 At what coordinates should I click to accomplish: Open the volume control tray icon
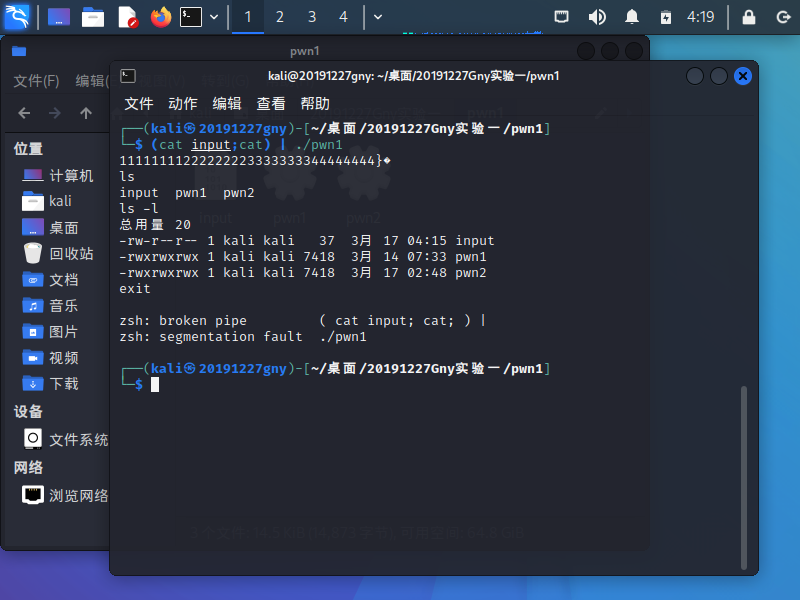point(596,17)
